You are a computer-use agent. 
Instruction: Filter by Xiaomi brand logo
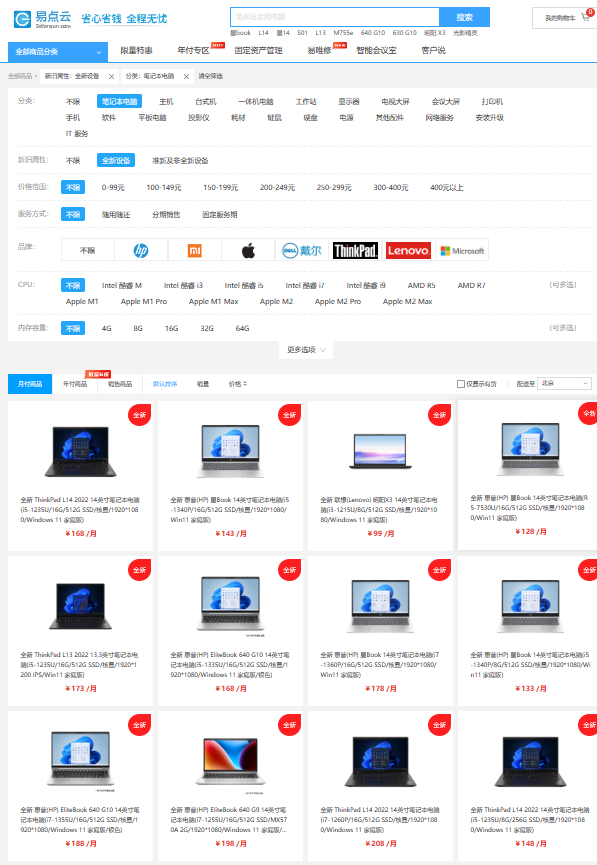coord(195,251)
